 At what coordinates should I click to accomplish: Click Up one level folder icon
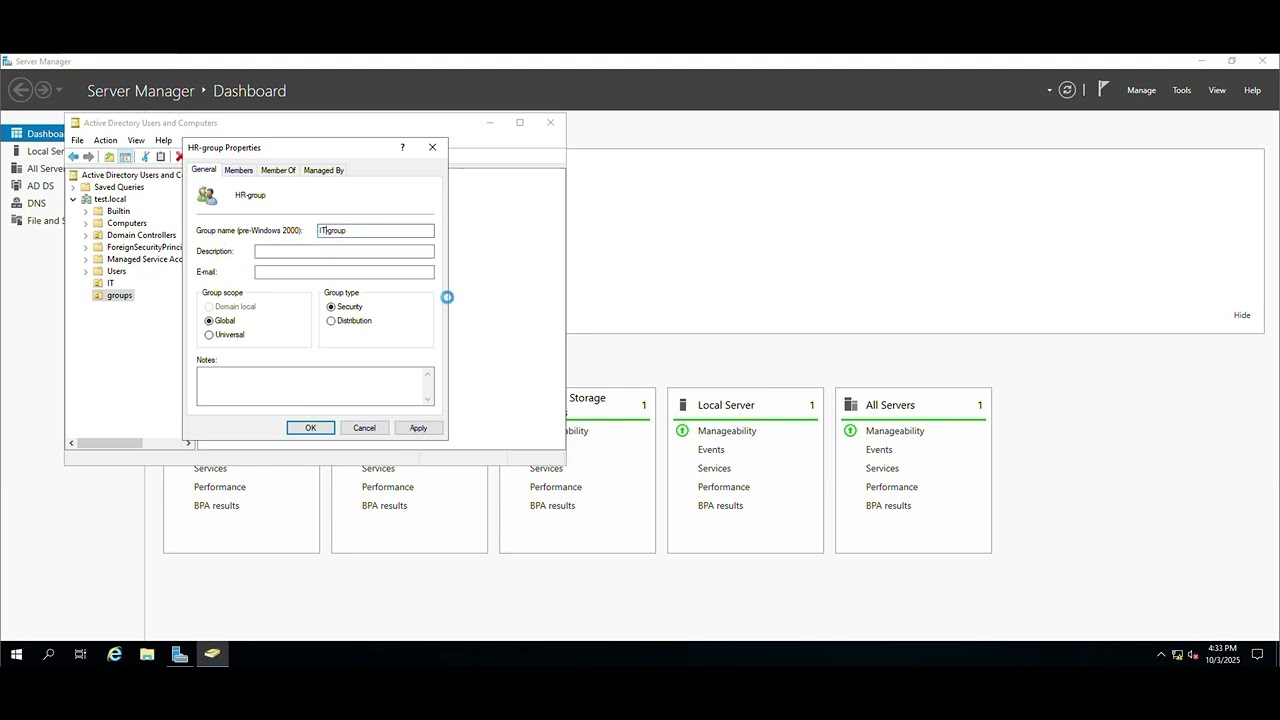pos(109,157)
